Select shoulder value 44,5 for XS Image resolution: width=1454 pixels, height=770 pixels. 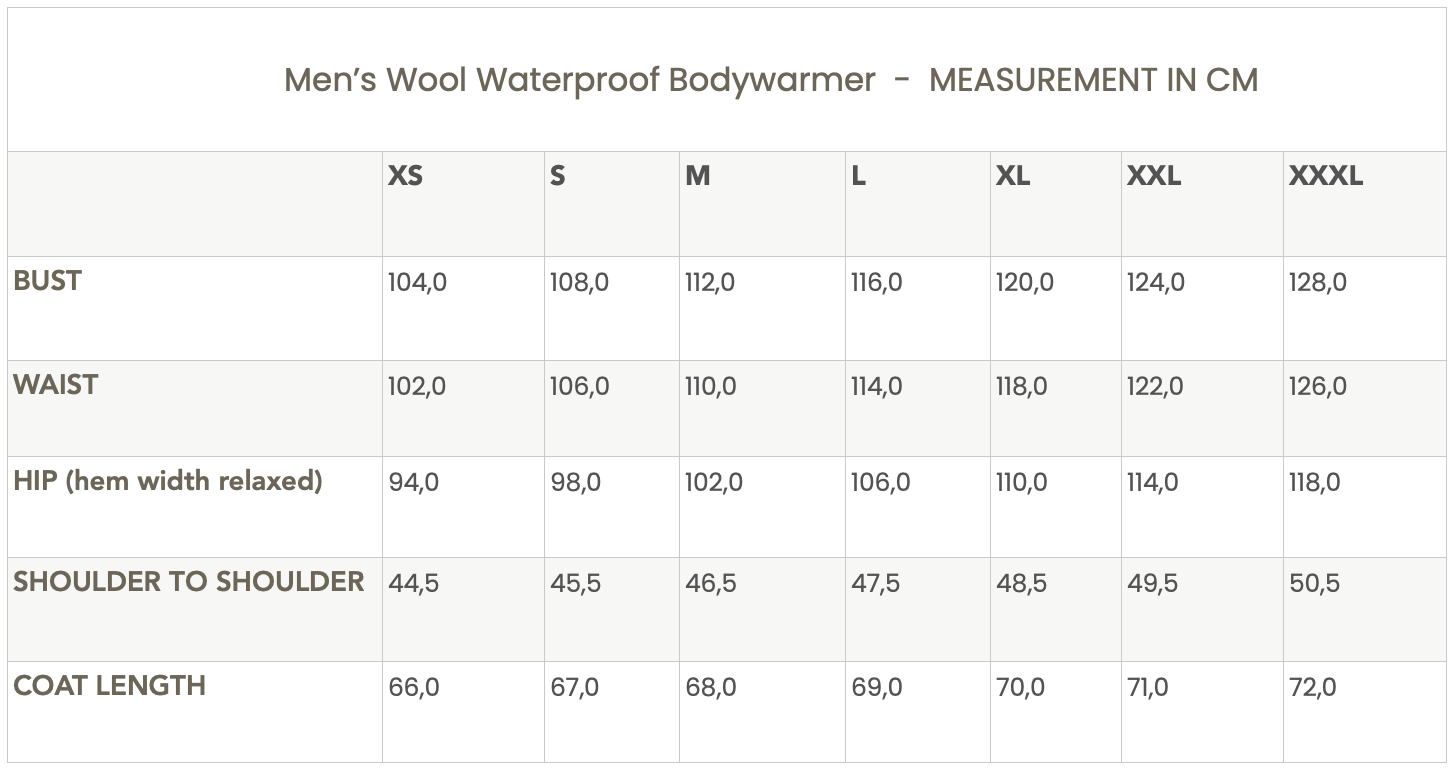pyautogui.click(x=413, y=584)
